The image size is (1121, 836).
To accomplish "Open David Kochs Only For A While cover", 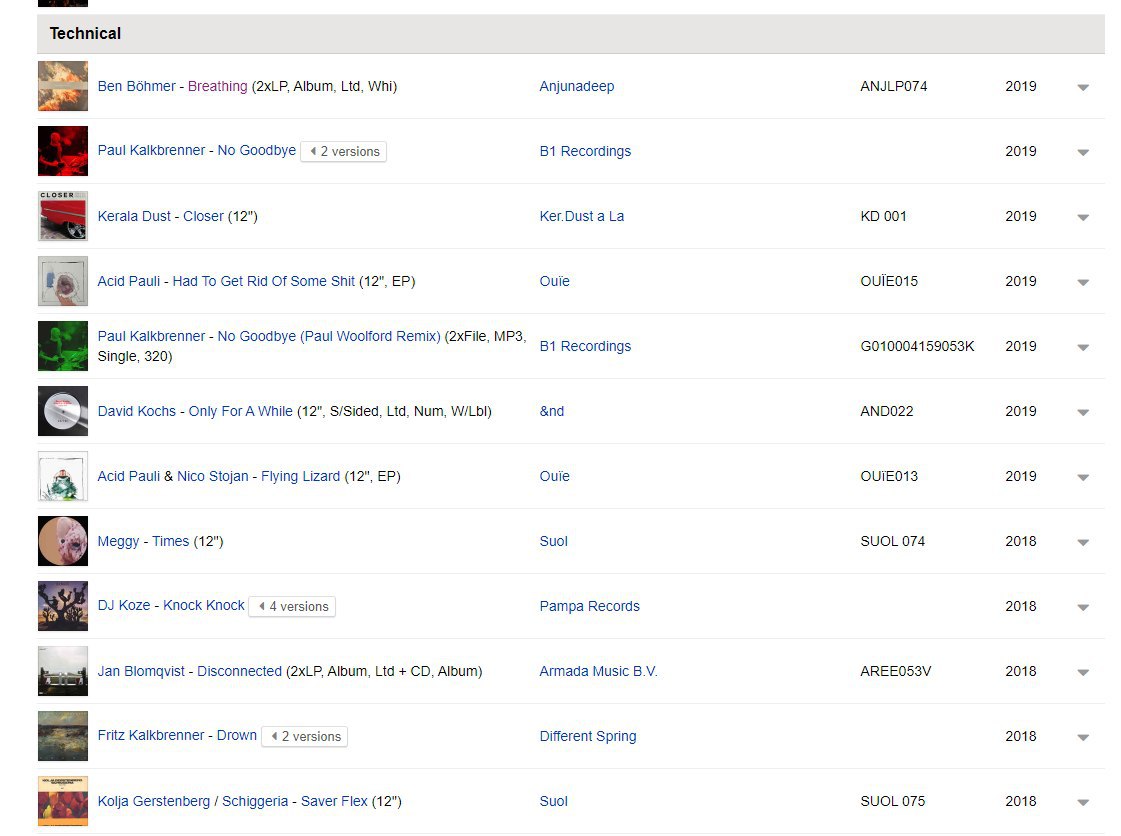I will [63, 412].
